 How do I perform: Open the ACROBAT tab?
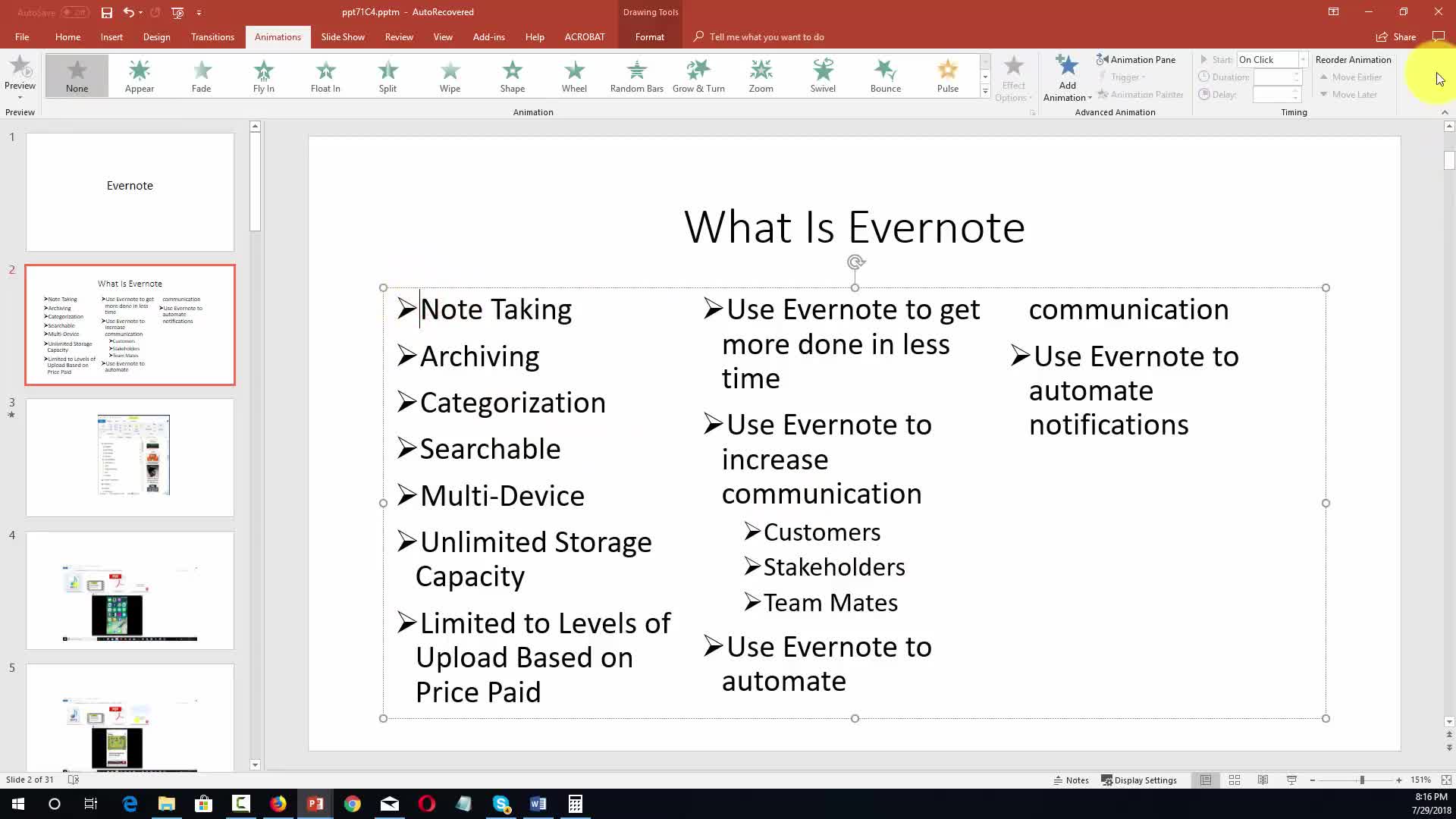[x=585, y=36]
